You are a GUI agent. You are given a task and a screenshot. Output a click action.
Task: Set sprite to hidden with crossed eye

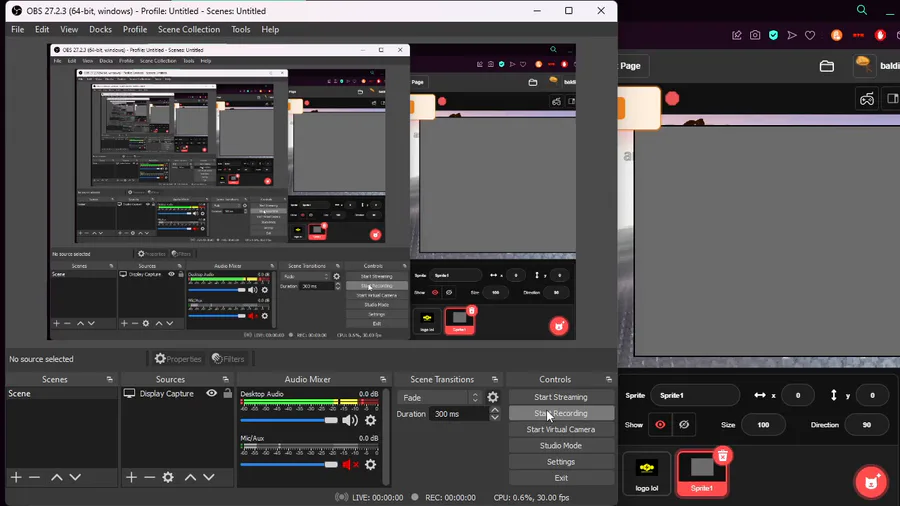(x=684, y=425)
